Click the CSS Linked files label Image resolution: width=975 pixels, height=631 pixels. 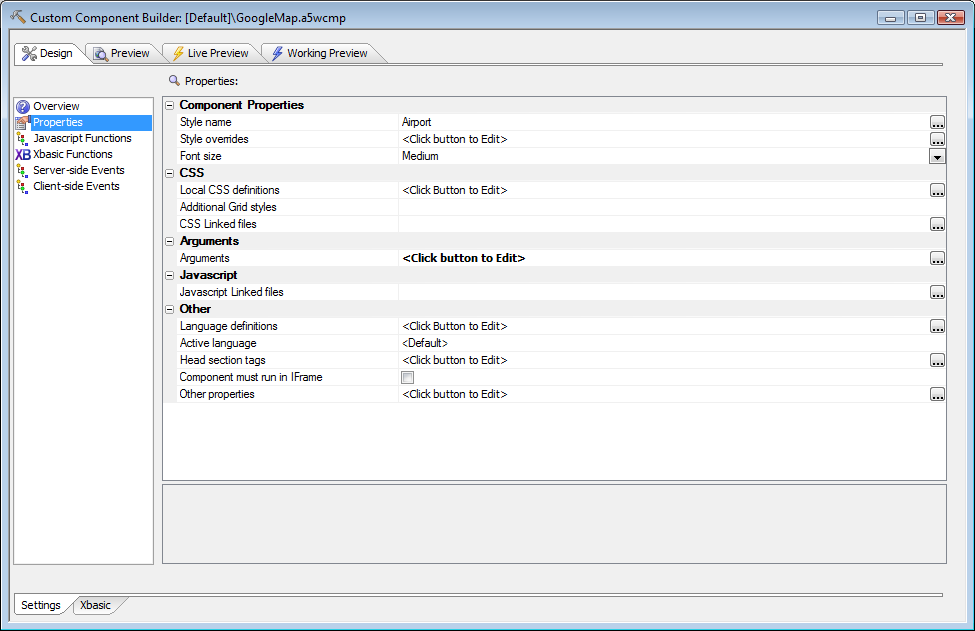(x=218, y=224)
